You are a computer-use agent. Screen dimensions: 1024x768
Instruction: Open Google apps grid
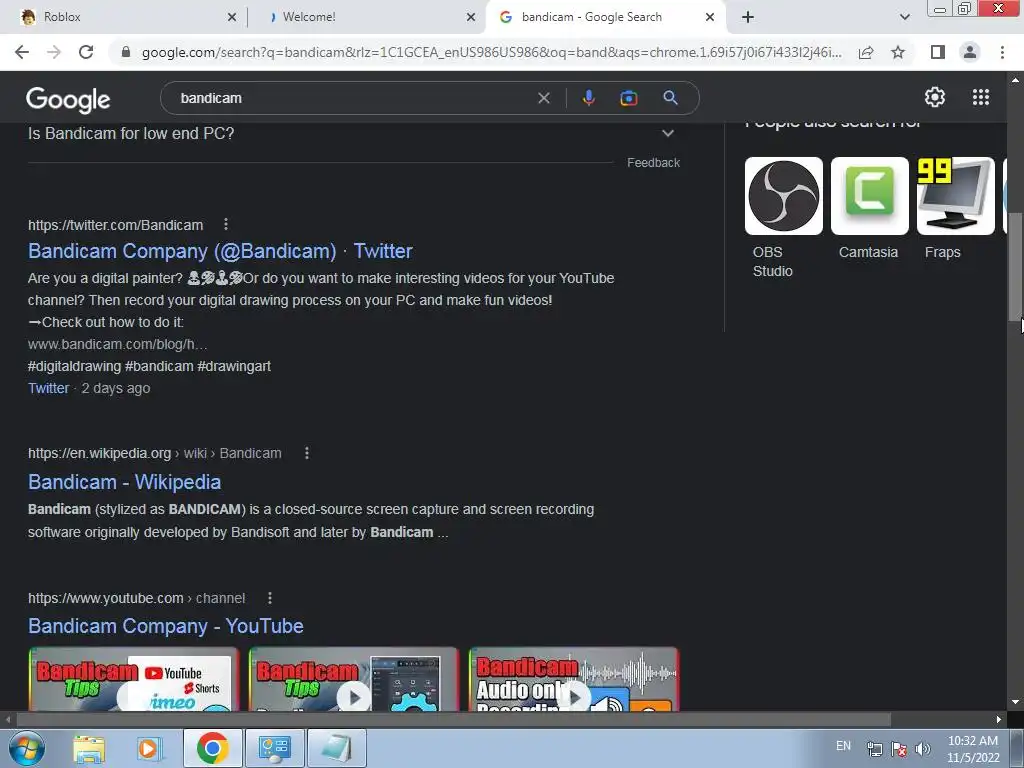(x=981, y=97)
